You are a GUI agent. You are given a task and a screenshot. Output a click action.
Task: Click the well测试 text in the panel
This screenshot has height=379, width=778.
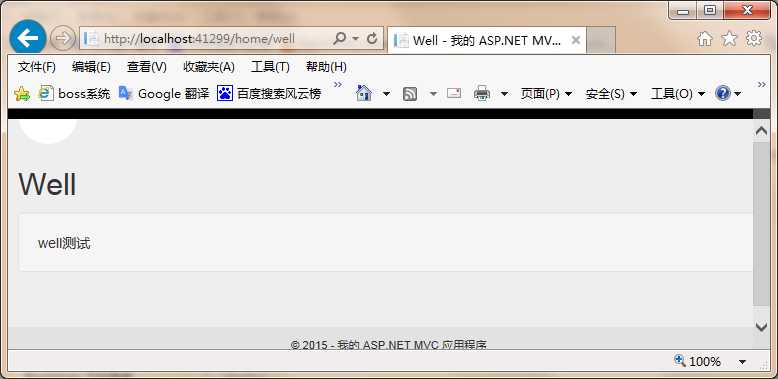[x=65, y=244]
